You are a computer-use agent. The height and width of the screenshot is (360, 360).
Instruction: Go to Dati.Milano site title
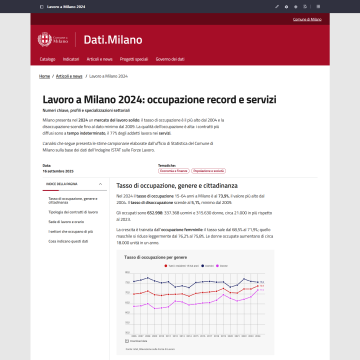tap(113, 40)
